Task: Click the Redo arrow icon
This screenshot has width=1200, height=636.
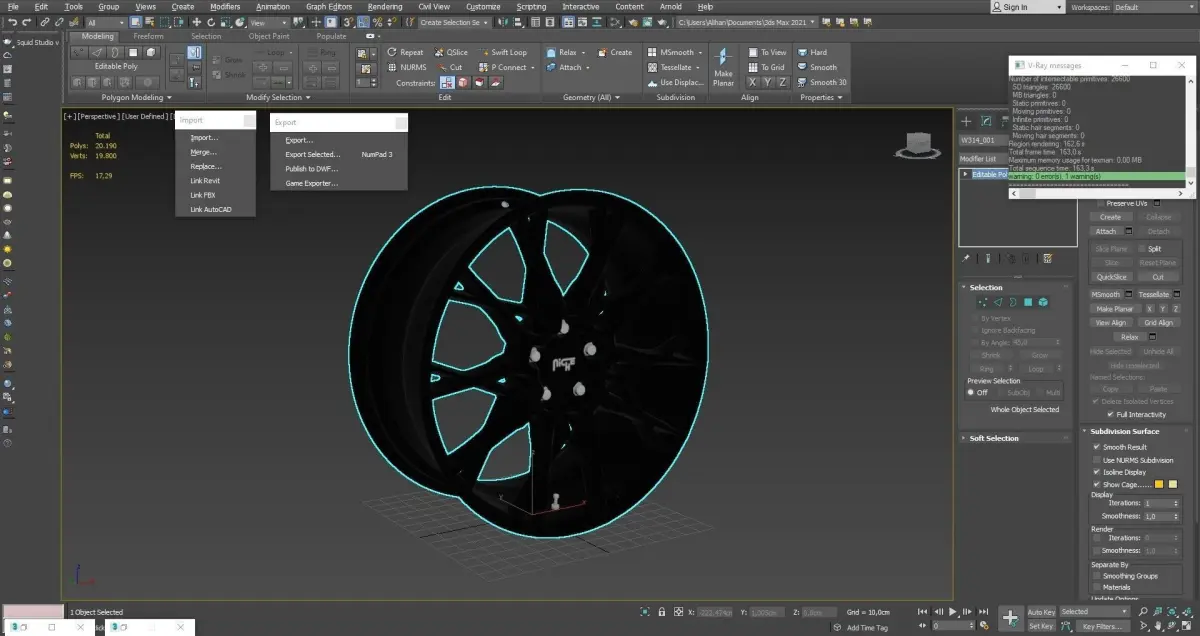Action: 27,22
